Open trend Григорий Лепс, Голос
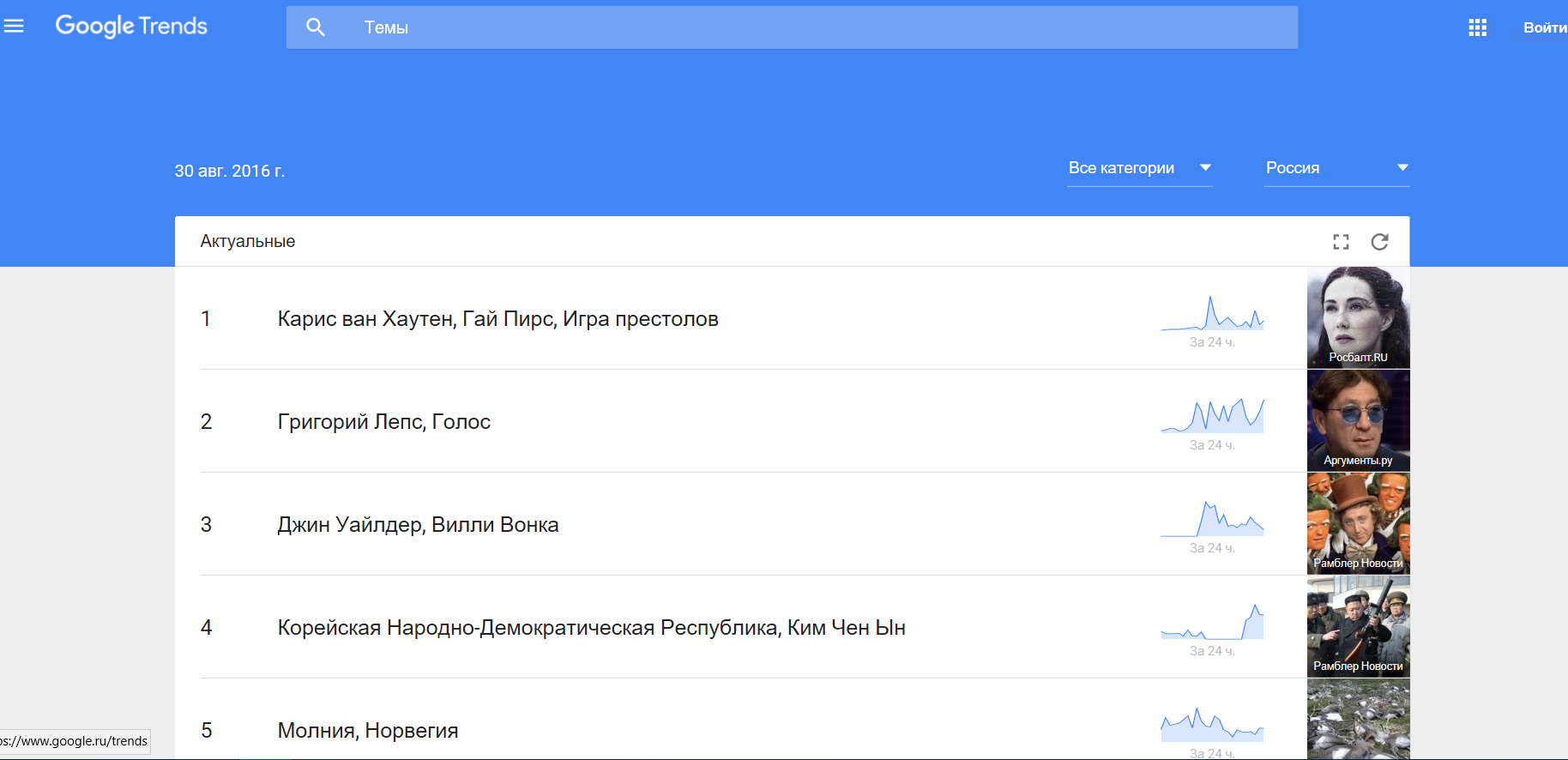Viewport: 1568px width, 760px height. point(383,422)
